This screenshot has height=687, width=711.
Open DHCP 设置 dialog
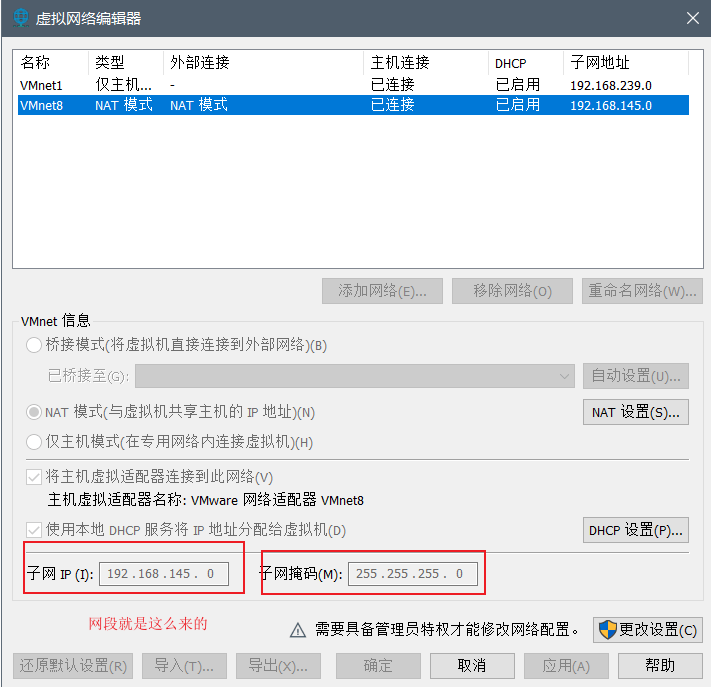(x=635, y=529)
